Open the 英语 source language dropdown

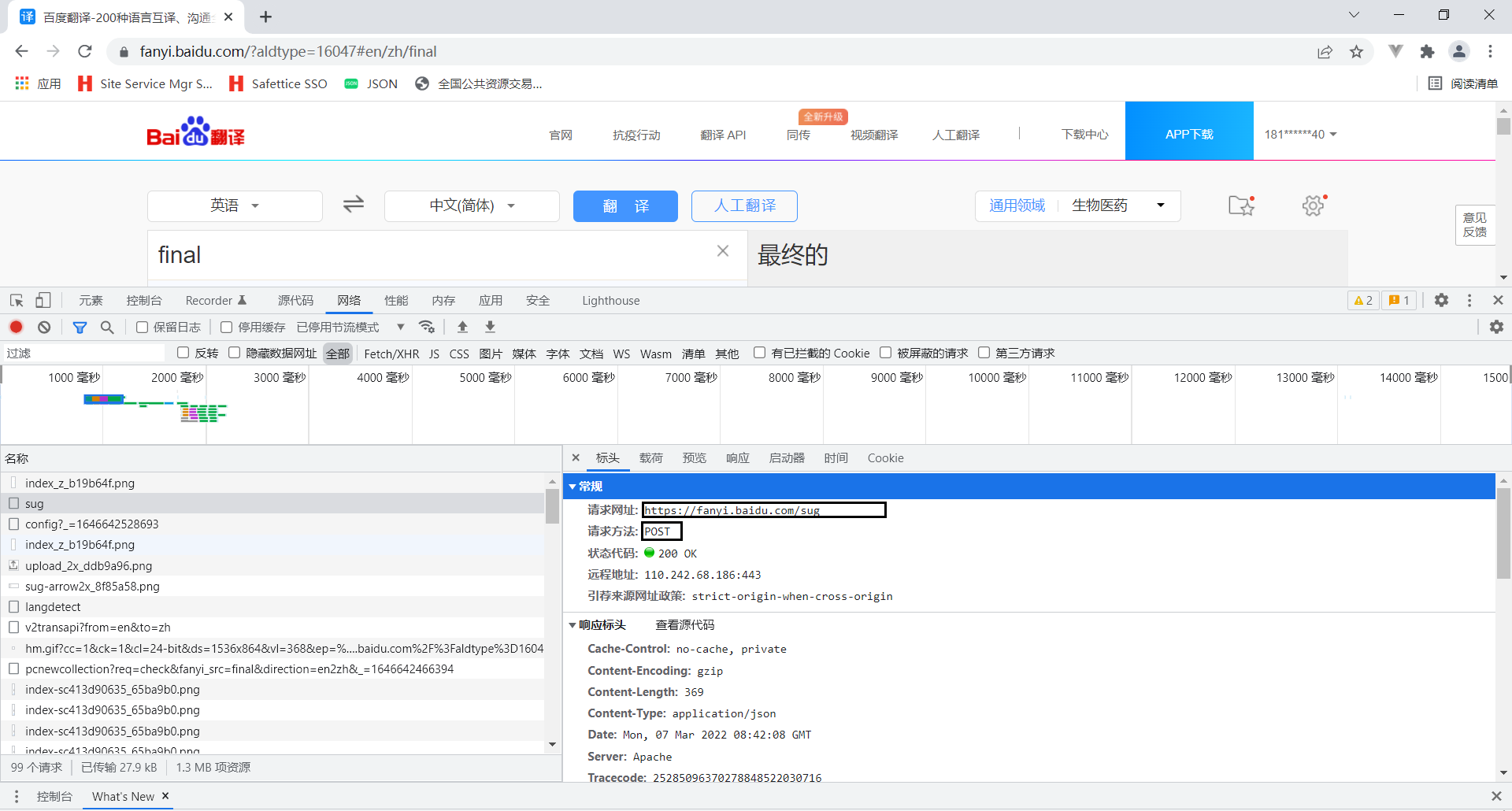[x=234, y=206]
